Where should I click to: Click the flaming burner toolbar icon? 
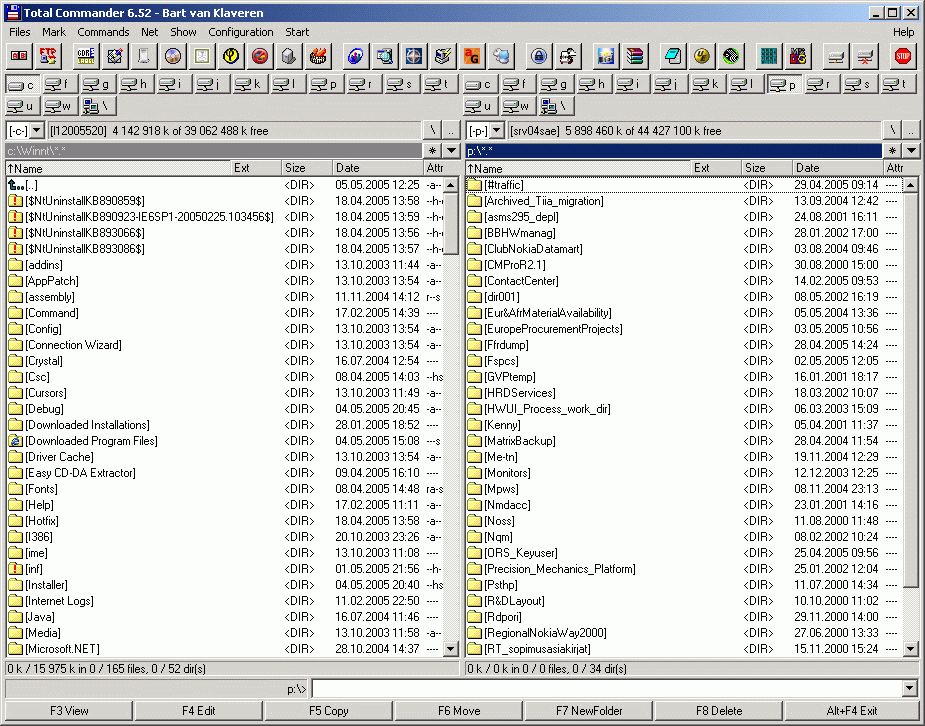point(317,56)
